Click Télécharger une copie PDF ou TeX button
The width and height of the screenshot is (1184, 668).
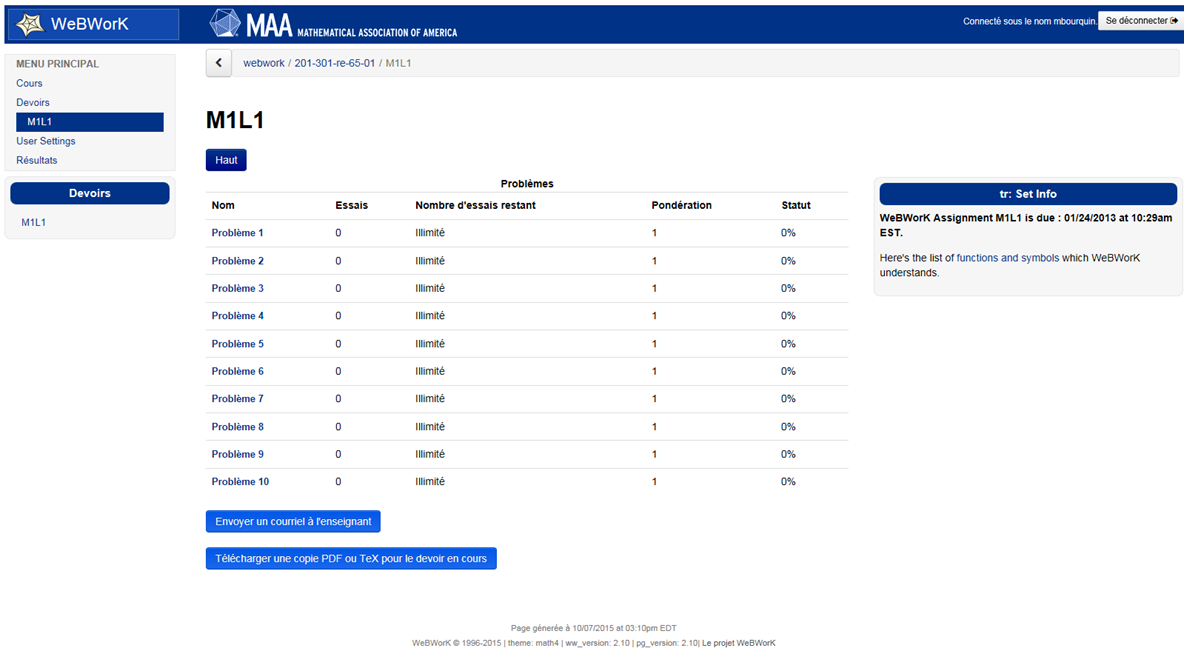(351, 558)
